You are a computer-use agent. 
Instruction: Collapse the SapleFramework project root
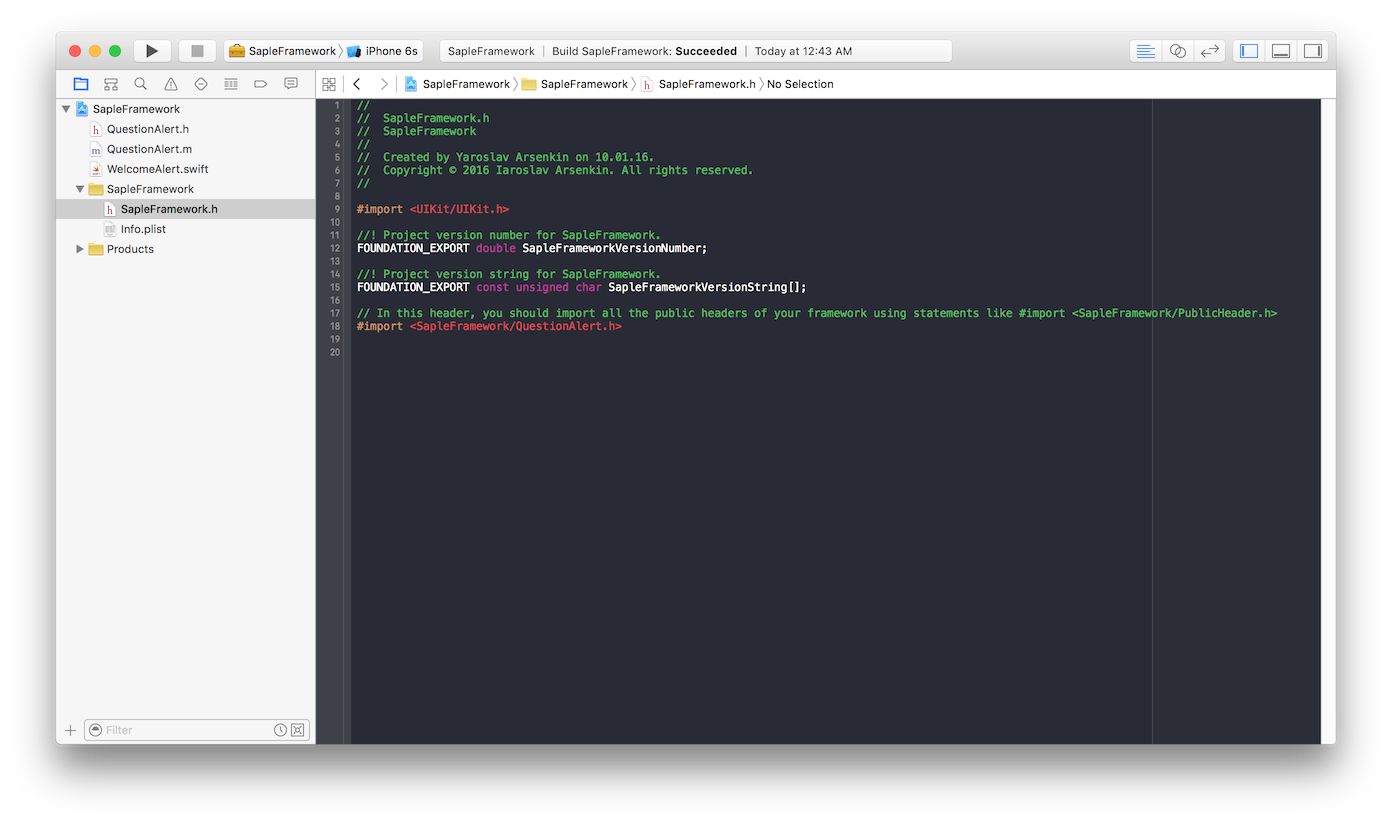(x=66, y=109)
